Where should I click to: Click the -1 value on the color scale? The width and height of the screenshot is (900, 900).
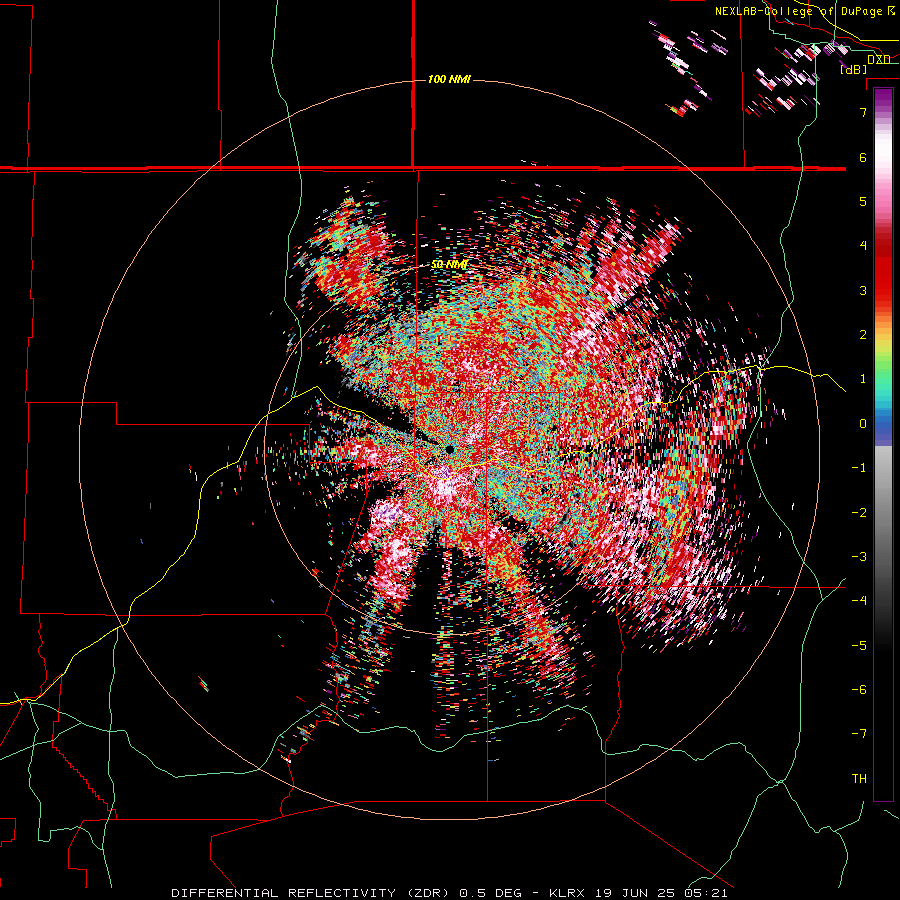(x=859, y=468)
